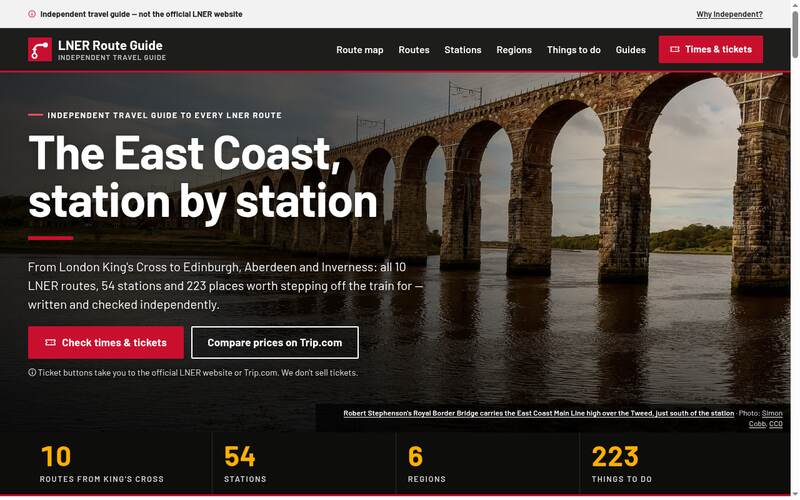This screenshot has width=800, height=500.
Task: Select Things to do in navigation
Action: tap(573, 50)
